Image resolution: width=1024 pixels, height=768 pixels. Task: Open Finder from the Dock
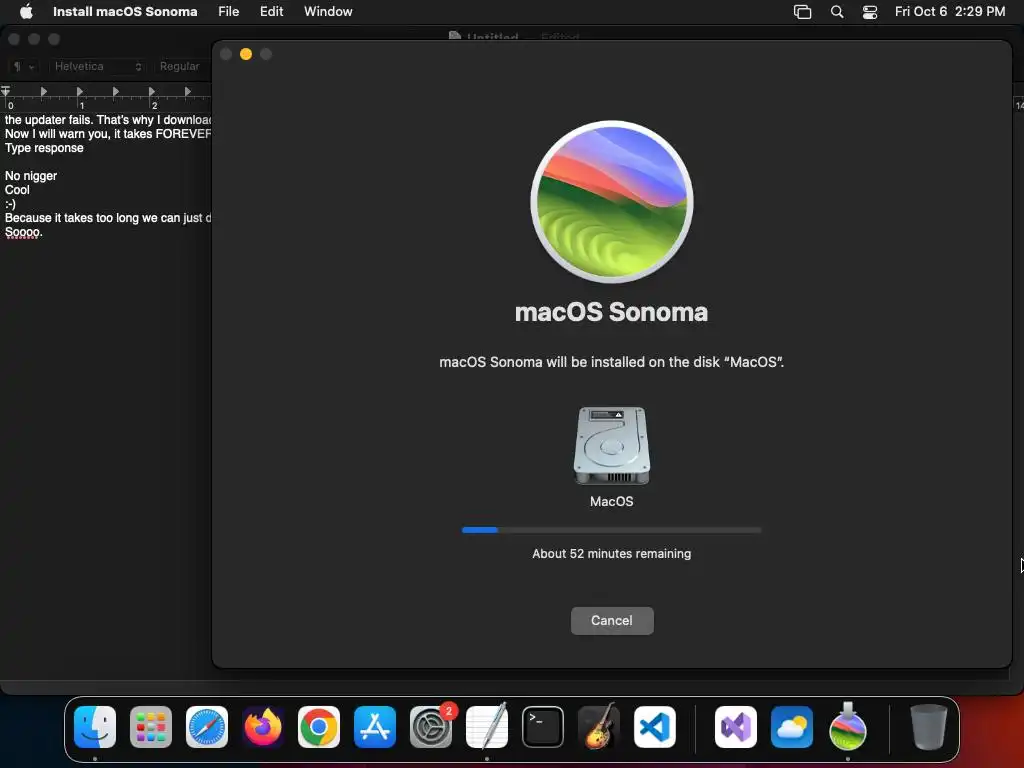tap(95, 727)
